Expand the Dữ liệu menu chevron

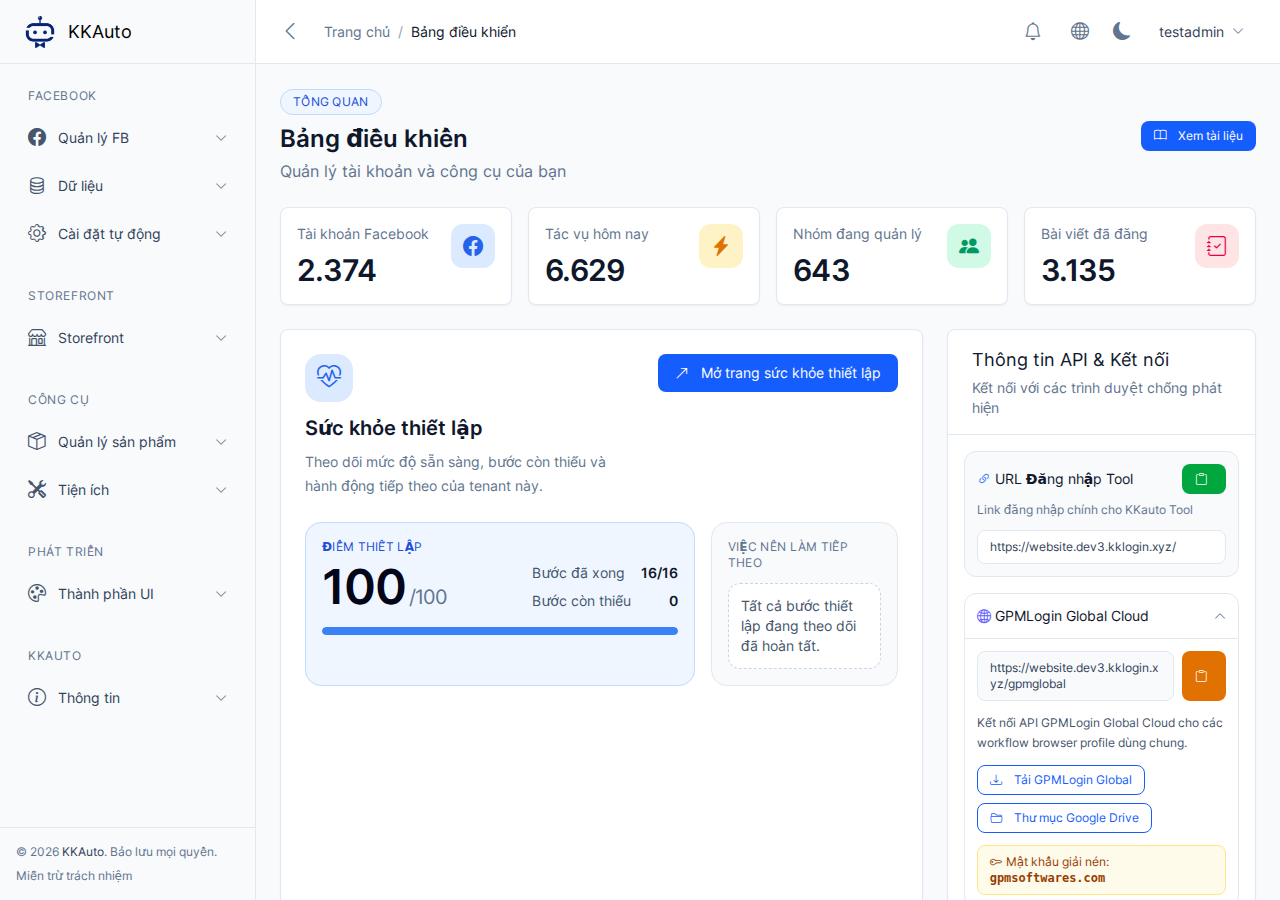coord(221,186)
